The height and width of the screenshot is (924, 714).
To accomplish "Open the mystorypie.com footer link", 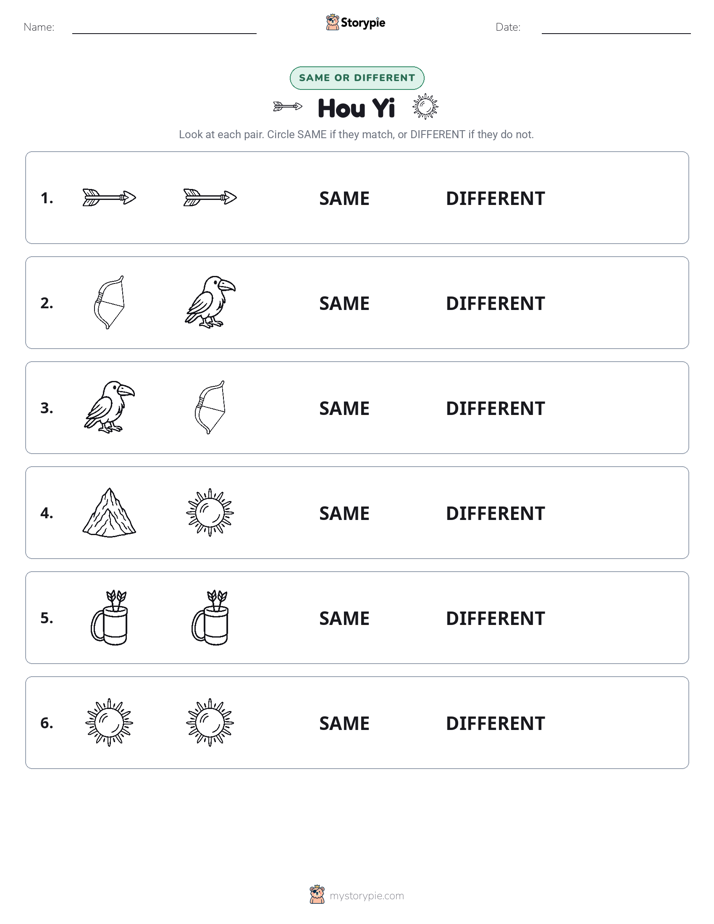I will click(357, 895).
